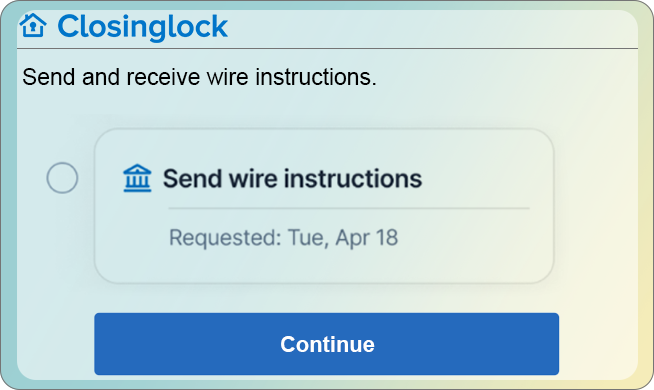Click the word Closinglock in the header
This screenshot has height=390, width=654.
(143, 27)
